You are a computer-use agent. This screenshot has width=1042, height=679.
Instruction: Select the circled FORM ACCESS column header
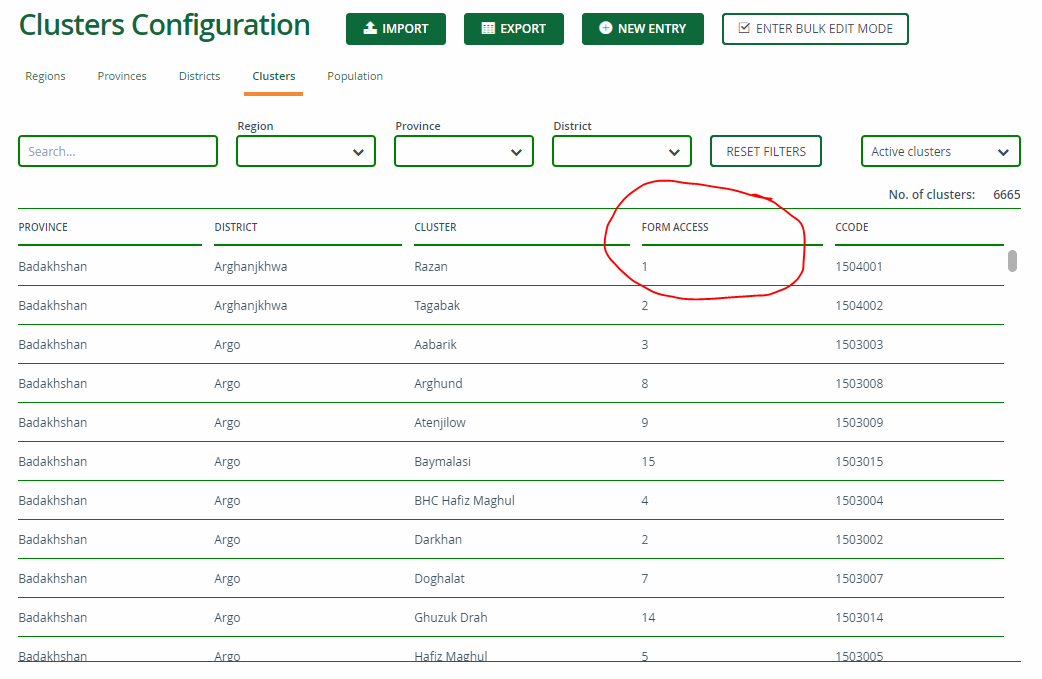coord(675,227)
